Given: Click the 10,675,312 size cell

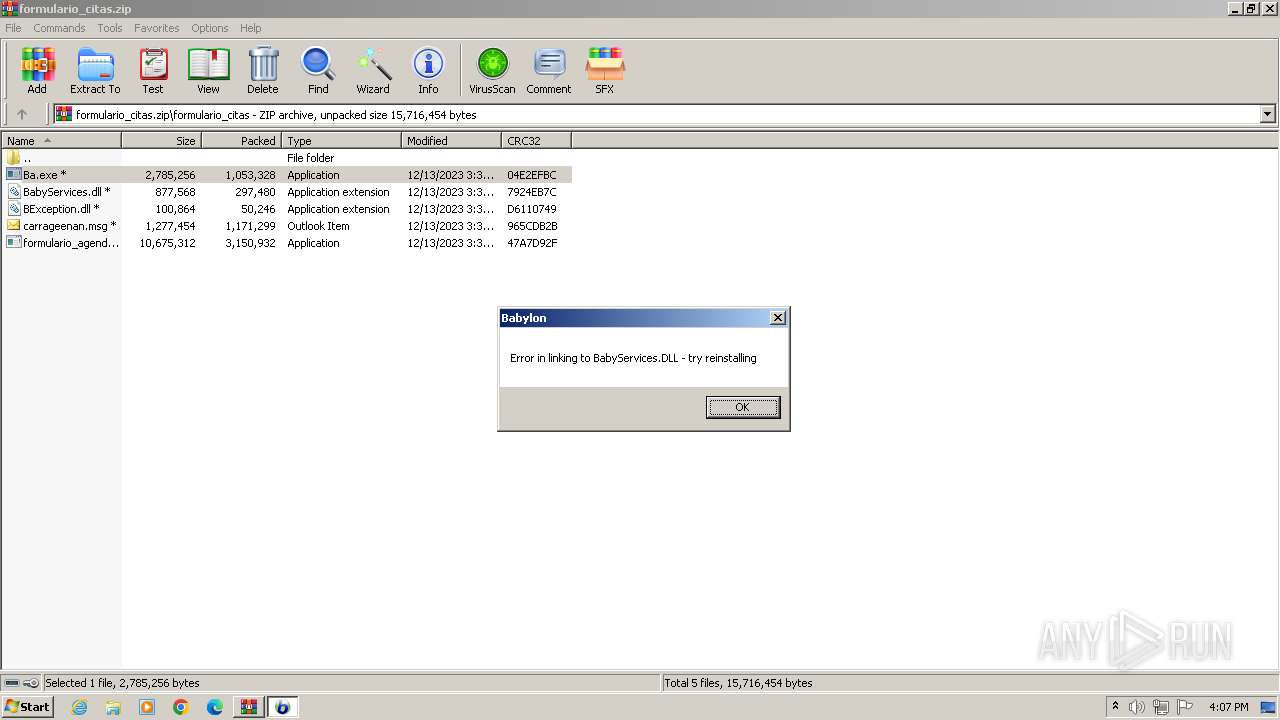Looking at the screenshot, I should [167, 243].
